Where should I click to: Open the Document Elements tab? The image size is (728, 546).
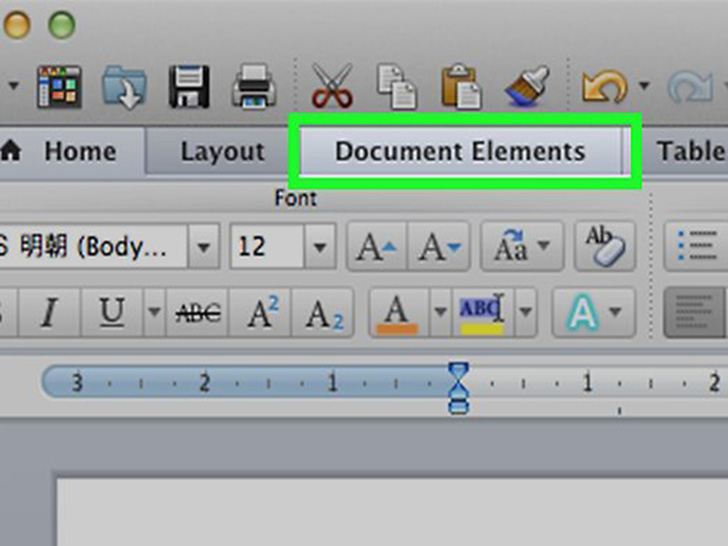[461, 151]
